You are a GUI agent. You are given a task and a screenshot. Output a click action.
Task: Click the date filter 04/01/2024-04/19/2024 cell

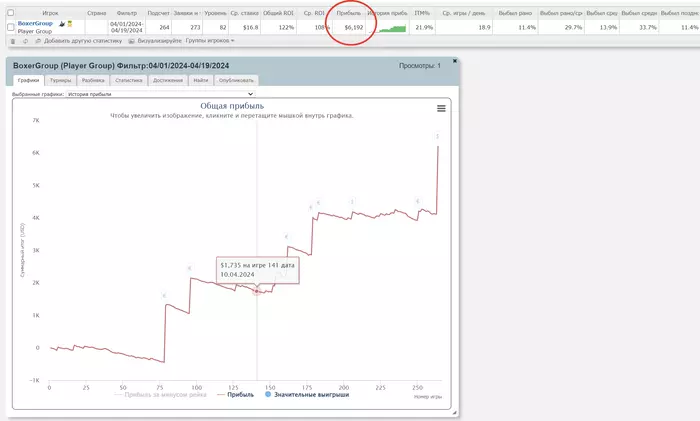click(x=127, y=27)
